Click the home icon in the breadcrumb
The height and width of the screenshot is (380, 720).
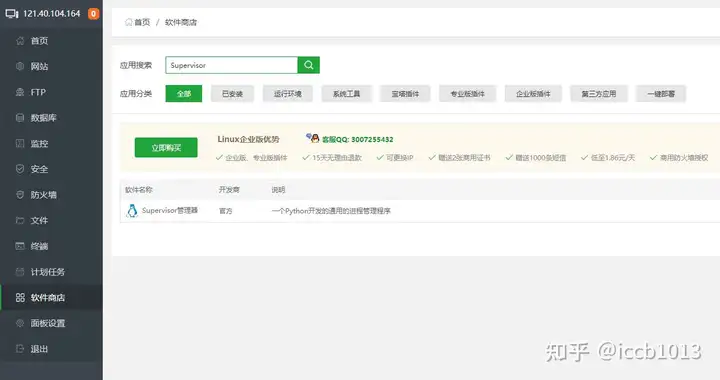pyautogui.click(x=129, y=22)
